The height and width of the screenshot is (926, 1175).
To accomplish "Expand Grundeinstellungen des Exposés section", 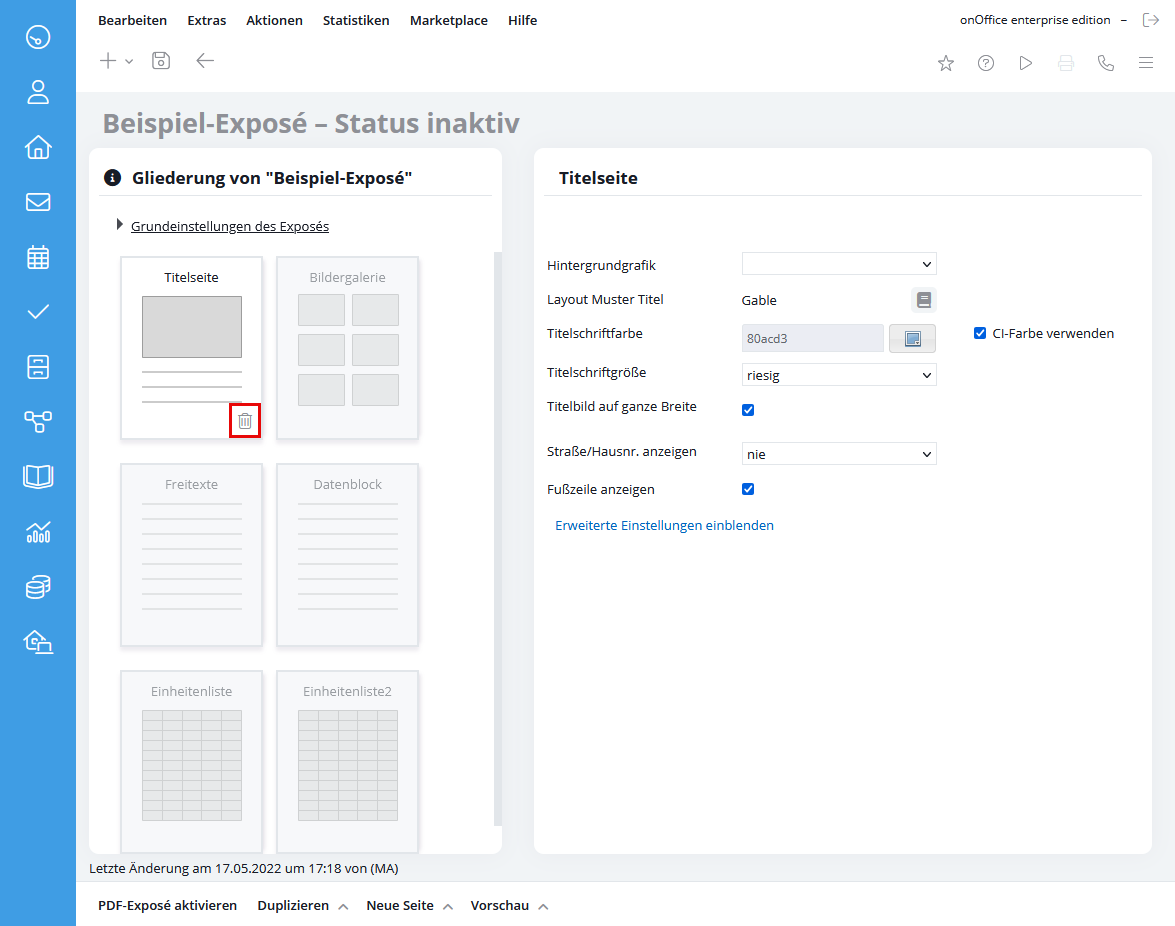I will 229,226.
